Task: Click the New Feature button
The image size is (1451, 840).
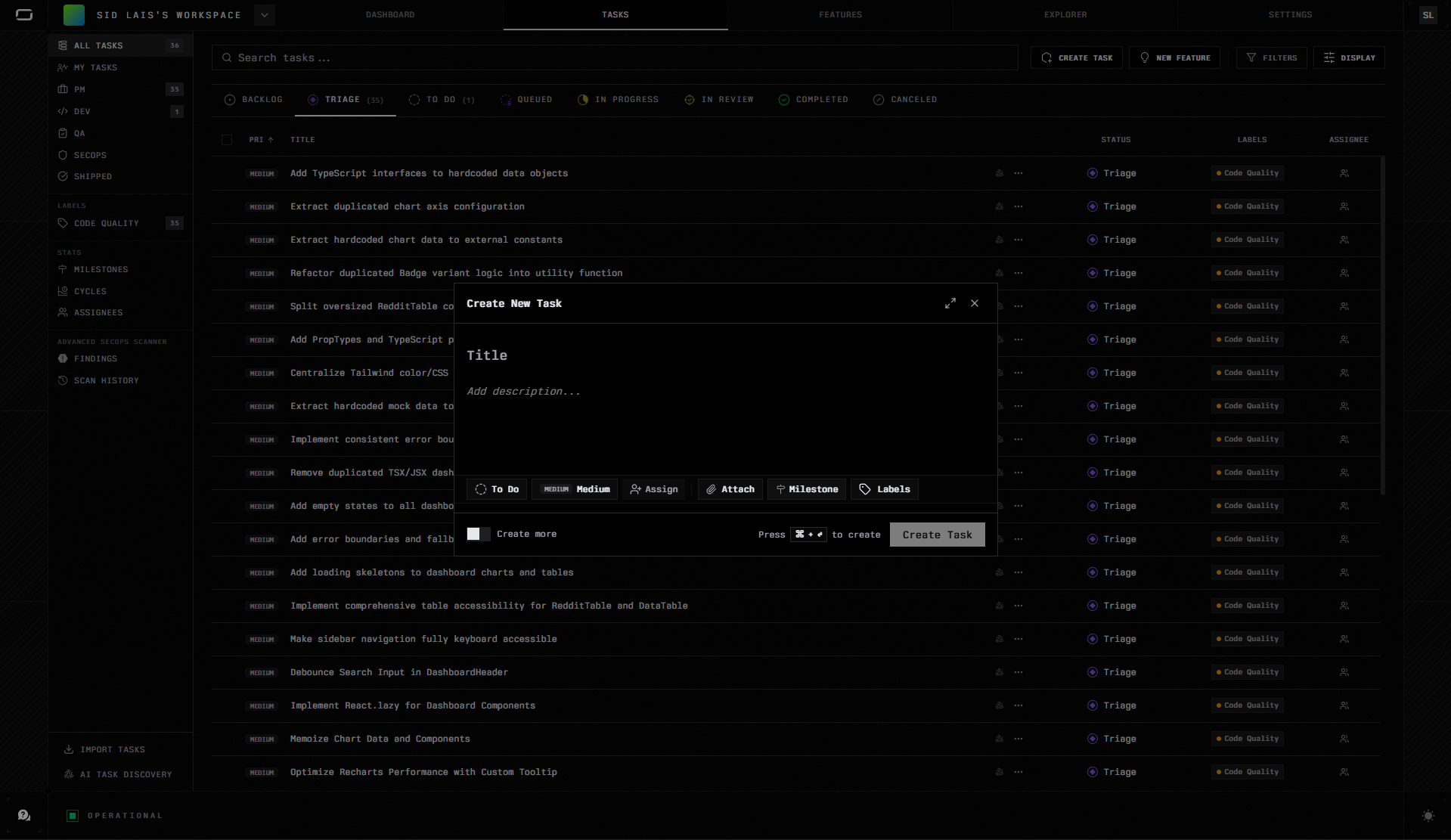Action: [x=1174, y=58]
